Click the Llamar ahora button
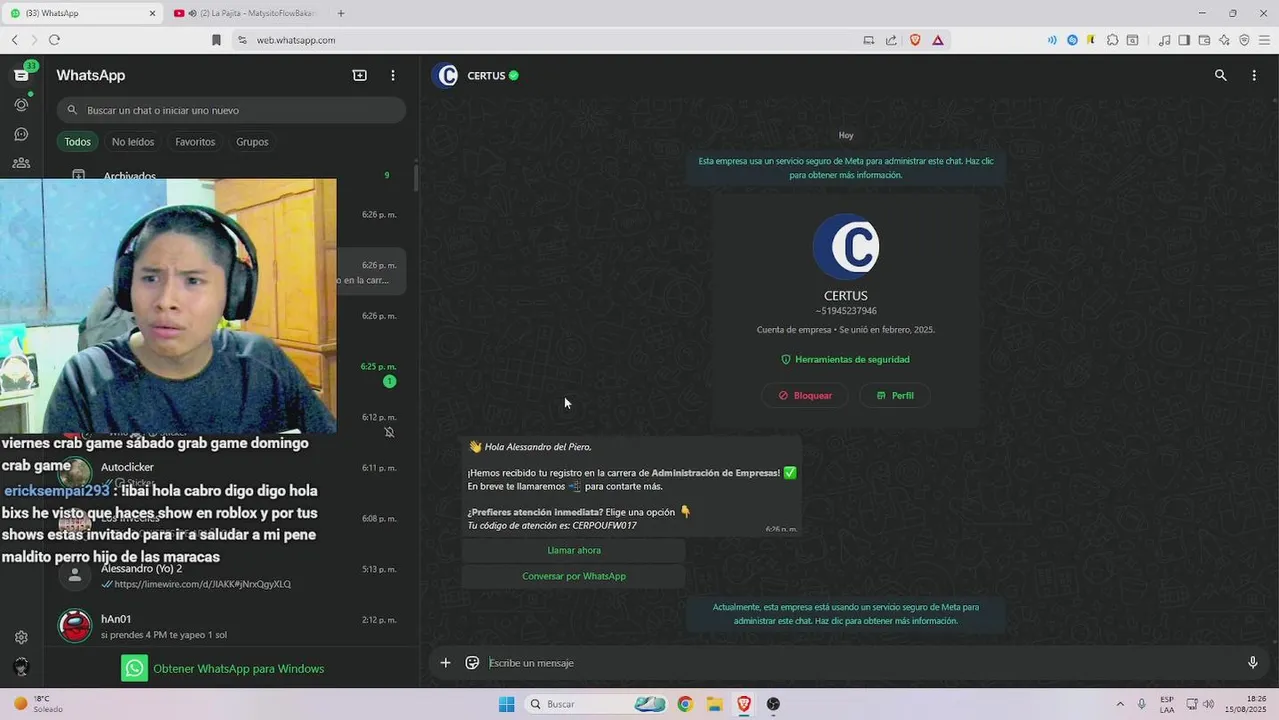Viewport: 1279px width, 720px height. 574,550
